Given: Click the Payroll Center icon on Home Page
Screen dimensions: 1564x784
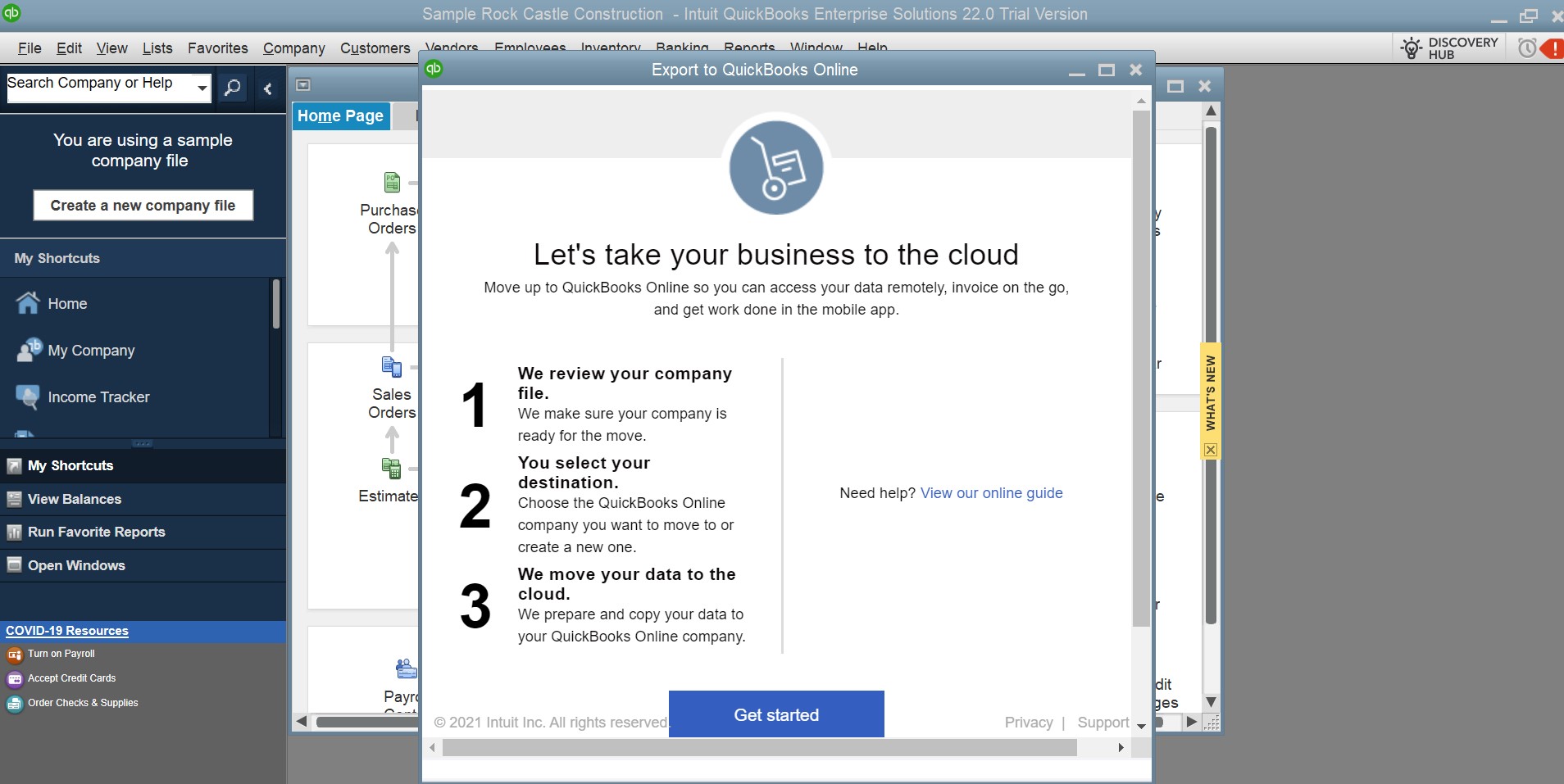Looking at the screenshot, I should coord(406,668).
